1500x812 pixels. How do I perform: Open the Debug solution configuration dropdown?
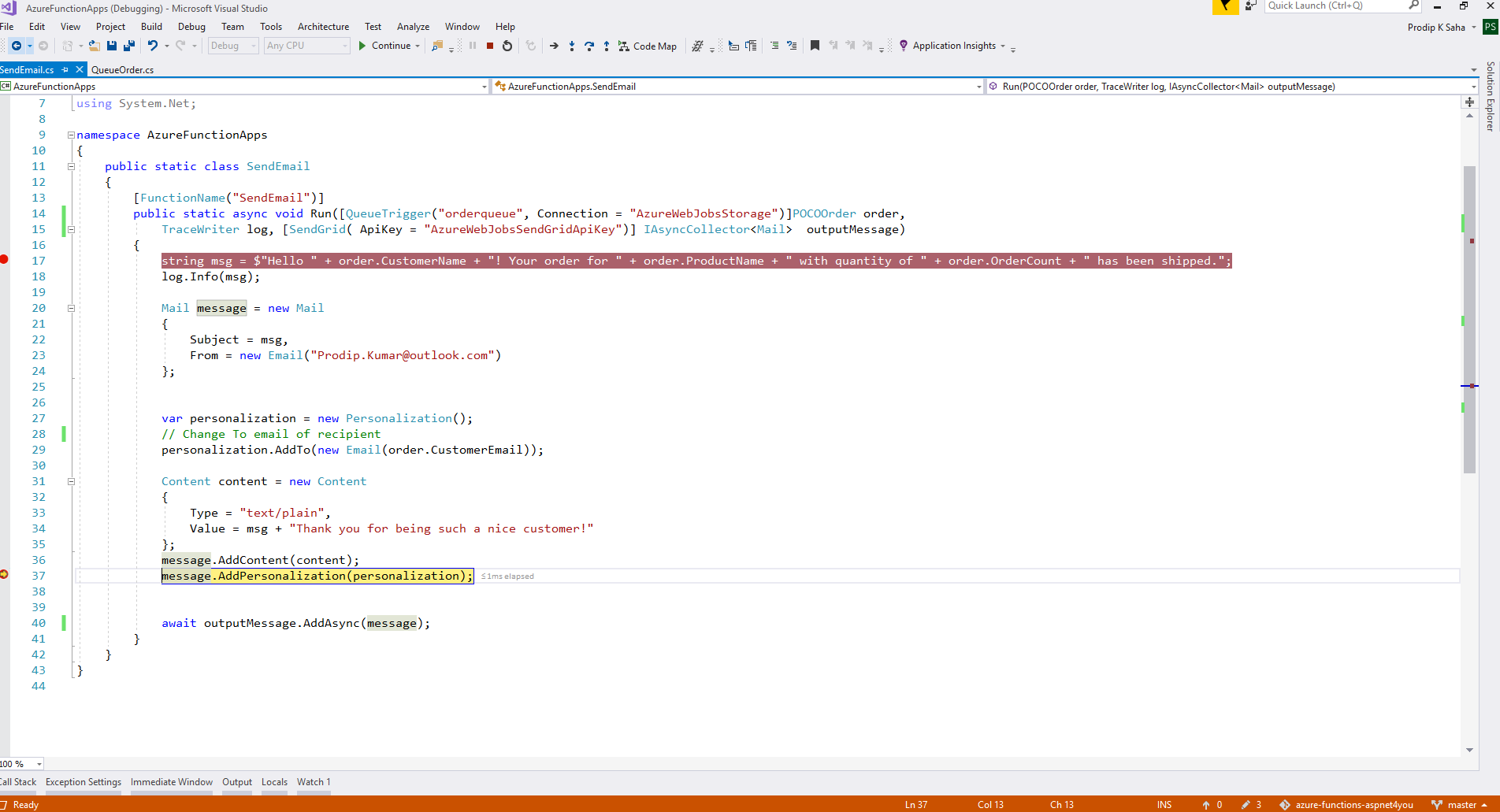pos(233,46)
